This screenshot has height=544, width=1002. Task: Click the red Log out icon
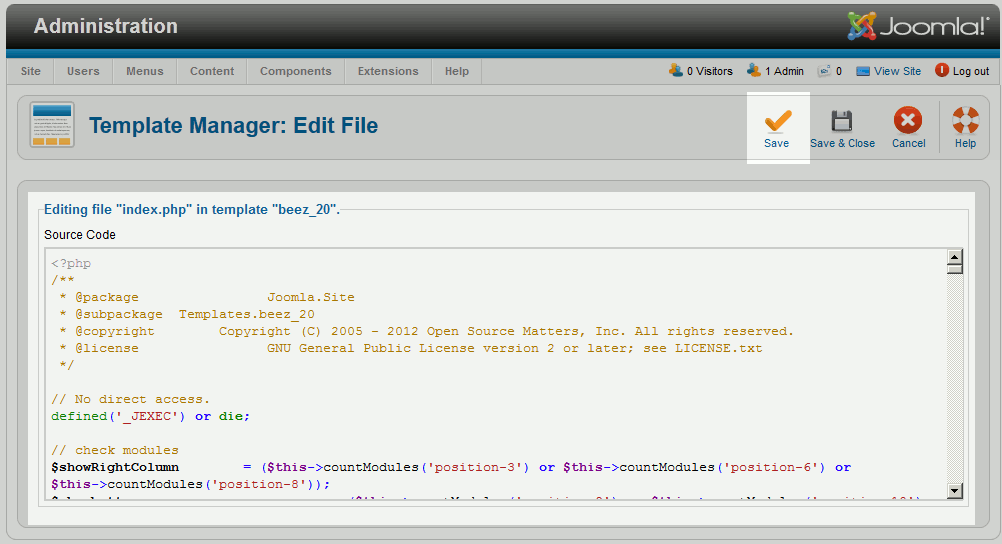(942, 70)
